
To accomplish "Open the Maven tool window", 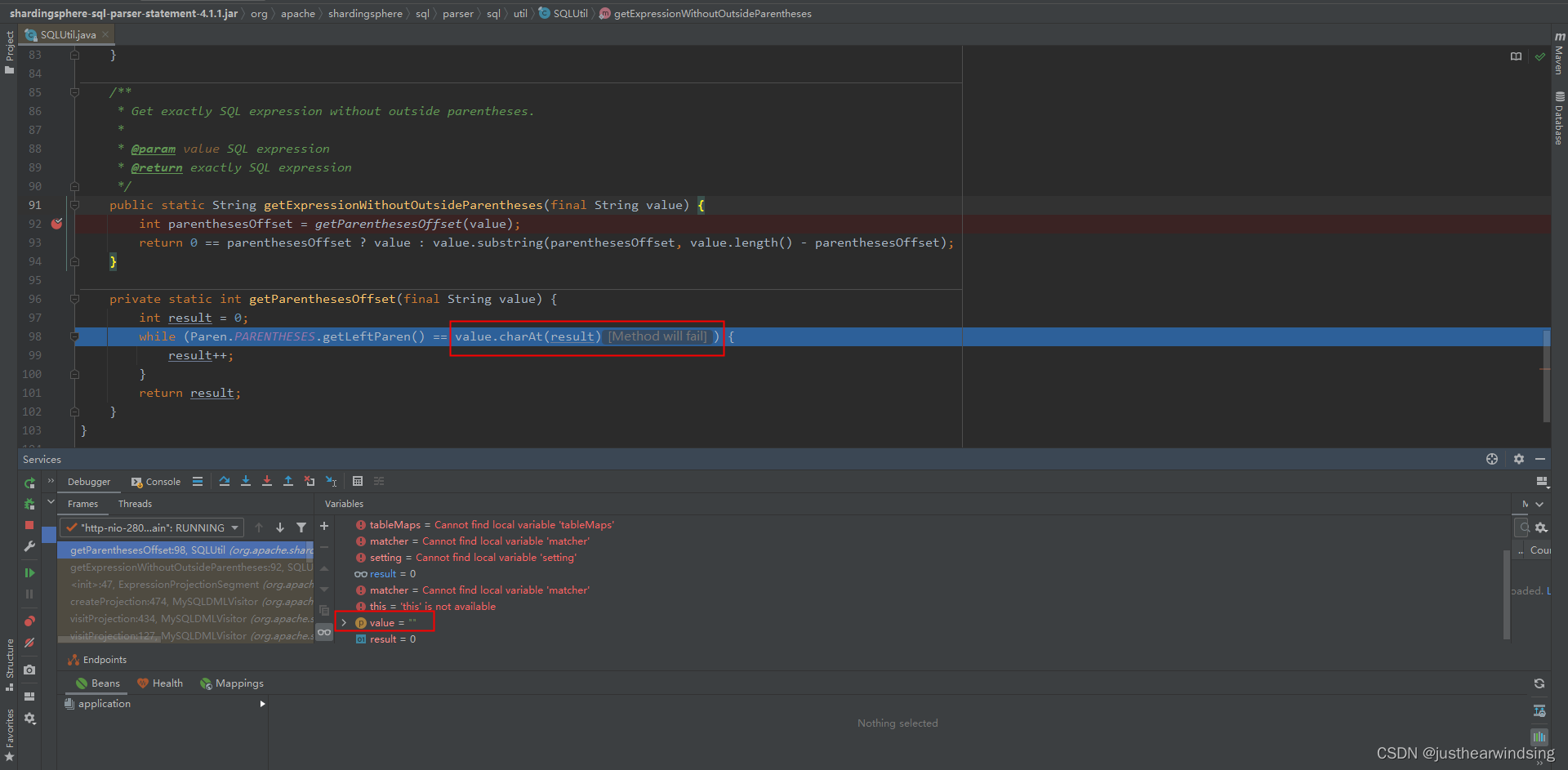I will click(x=1559, y=54).
